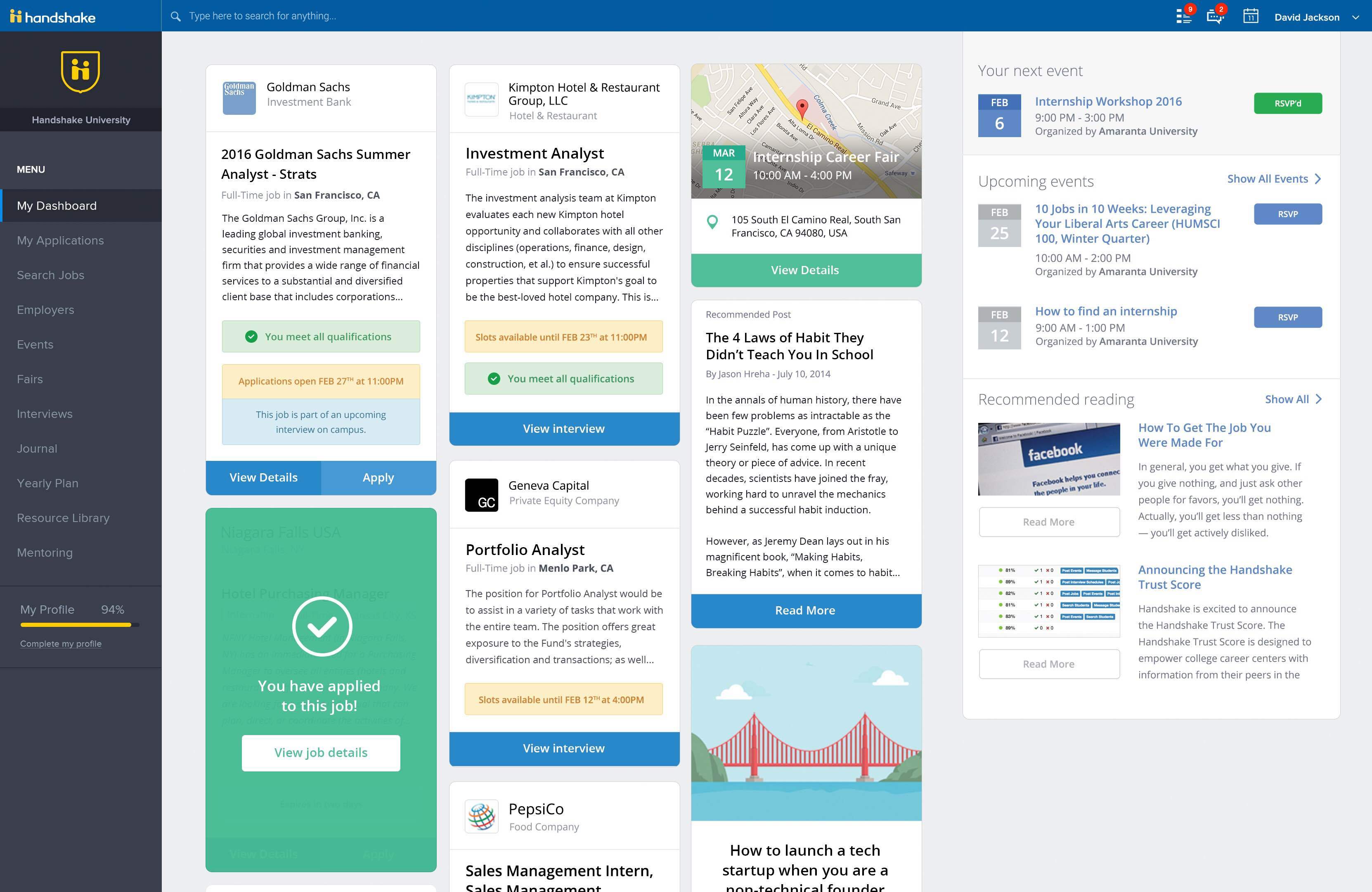Image resolution: width=1372 pixels, height=892 pixels.
Task: Click the My Profile 94% progress bar
Action: pos(80,624)
